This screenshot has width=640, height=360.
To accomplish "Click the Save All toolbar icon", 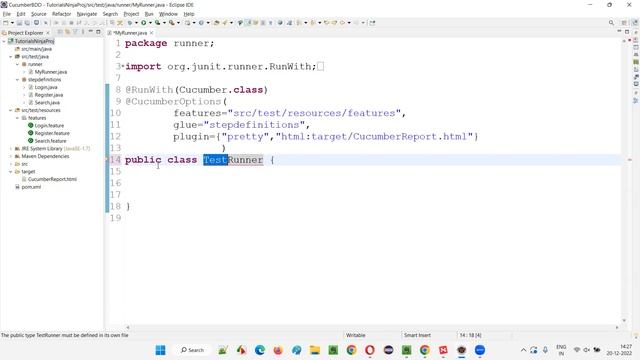I will (27, 23).
